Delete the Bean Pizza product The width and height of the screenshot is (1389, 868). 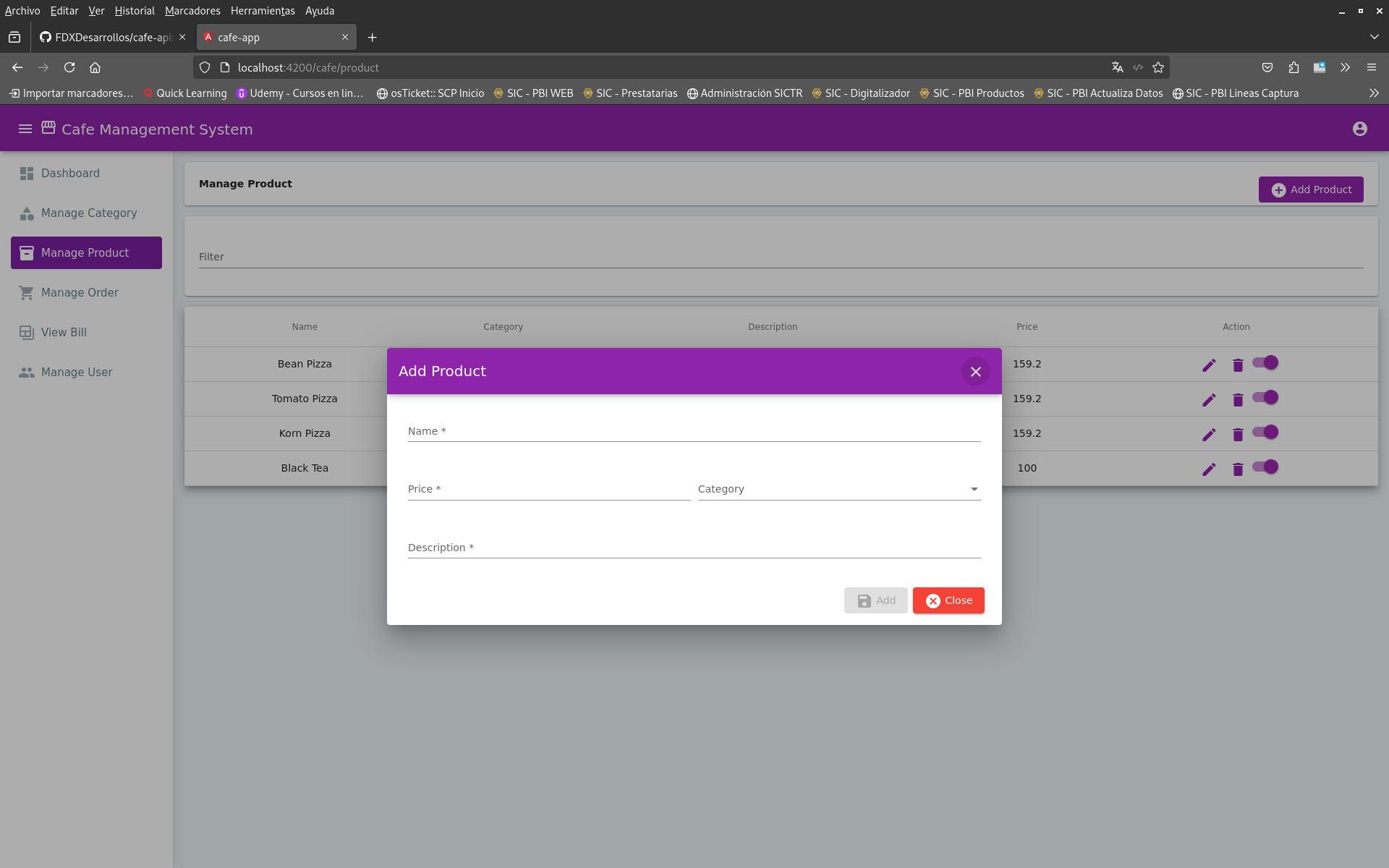click(1238, 365)
